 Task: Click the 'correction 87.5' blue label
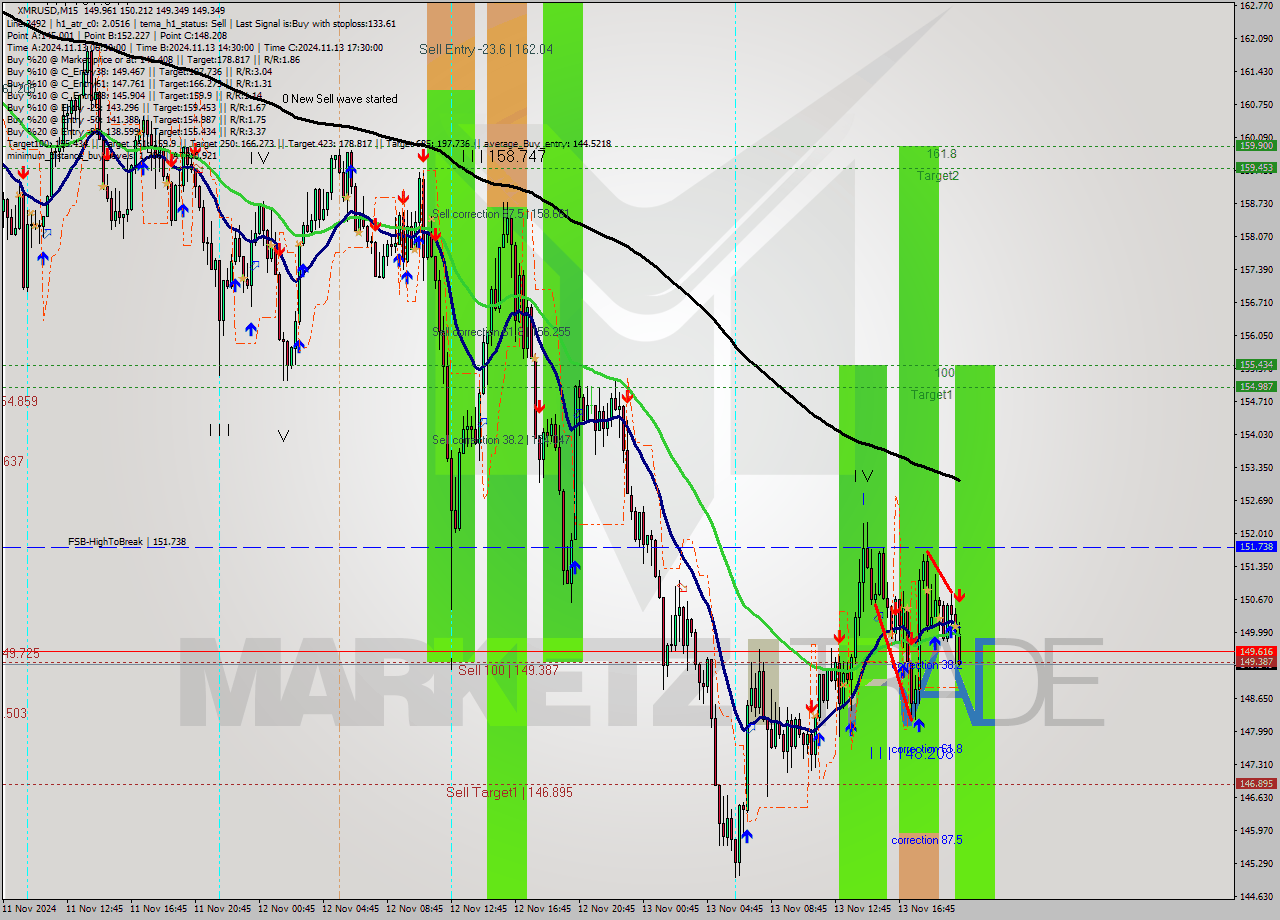point(927,840)
